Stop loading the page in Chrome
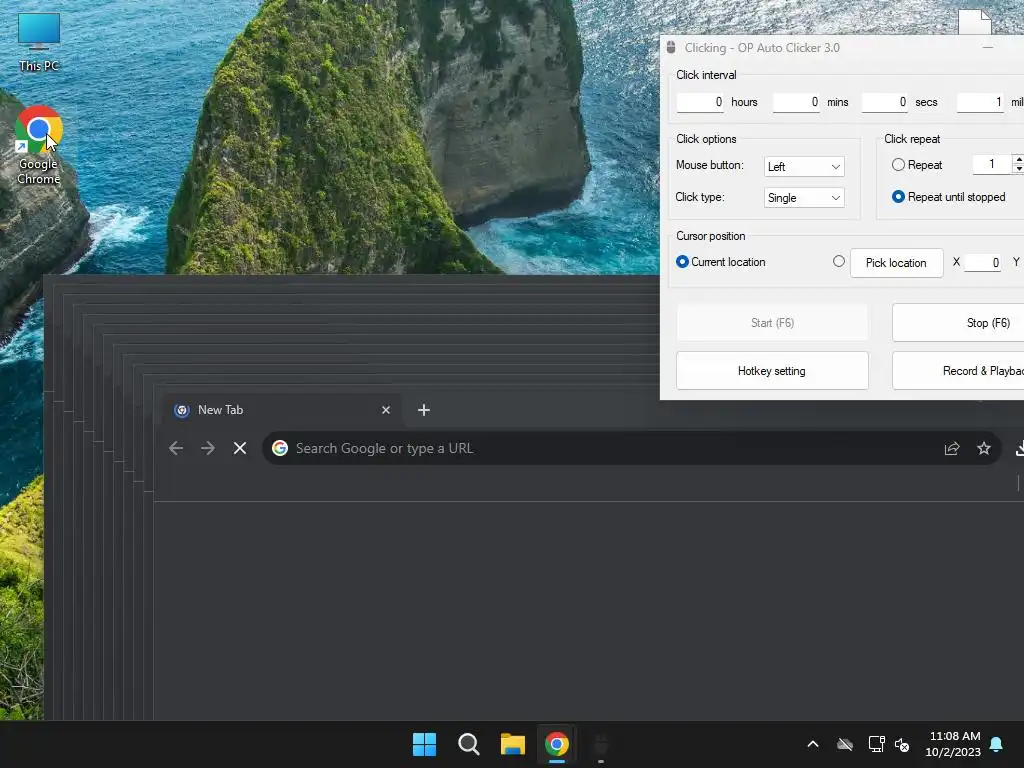This screenshot has height=768, width=1024. tap(240, 448)
